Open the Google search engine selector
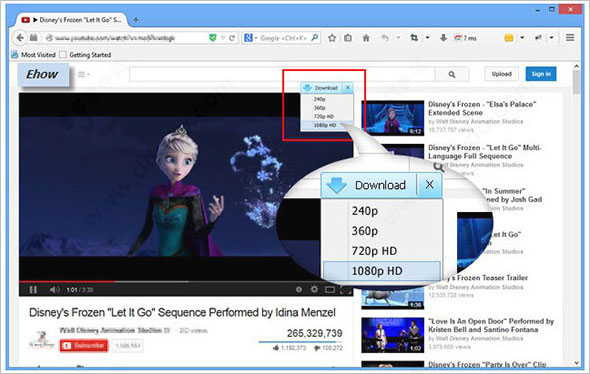590x374 pixels. click(x=250, y=38)
